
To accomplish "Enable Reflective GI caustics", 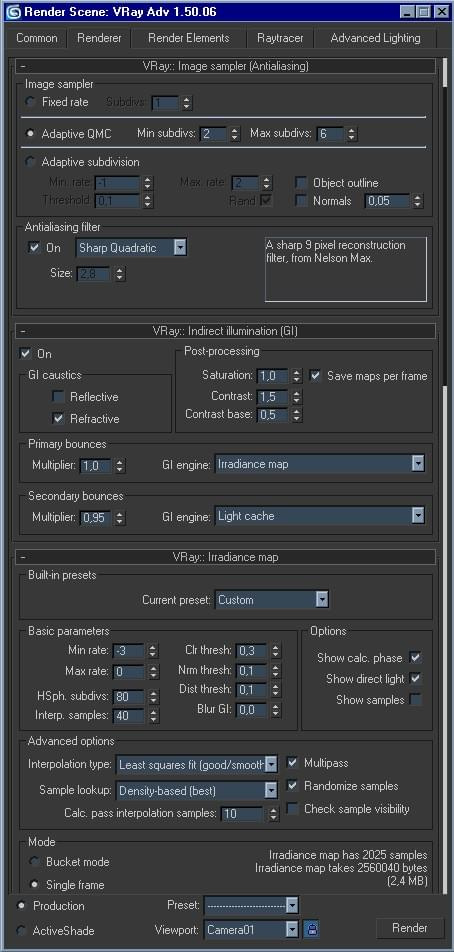I will (58, 396).
